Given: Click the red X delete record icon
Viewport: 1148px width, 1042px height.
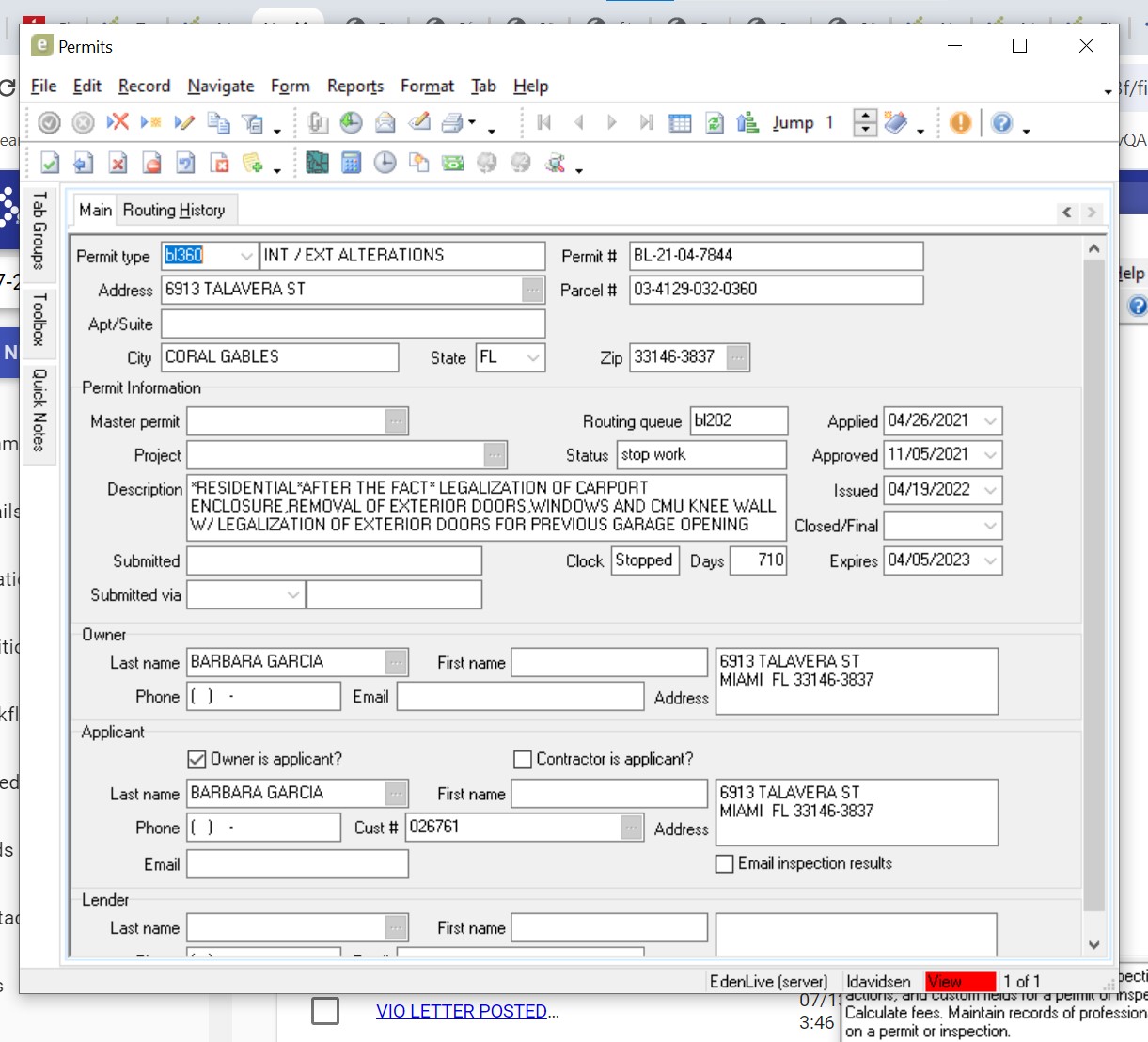Looking at the screenshot, I should pos(118,122).
